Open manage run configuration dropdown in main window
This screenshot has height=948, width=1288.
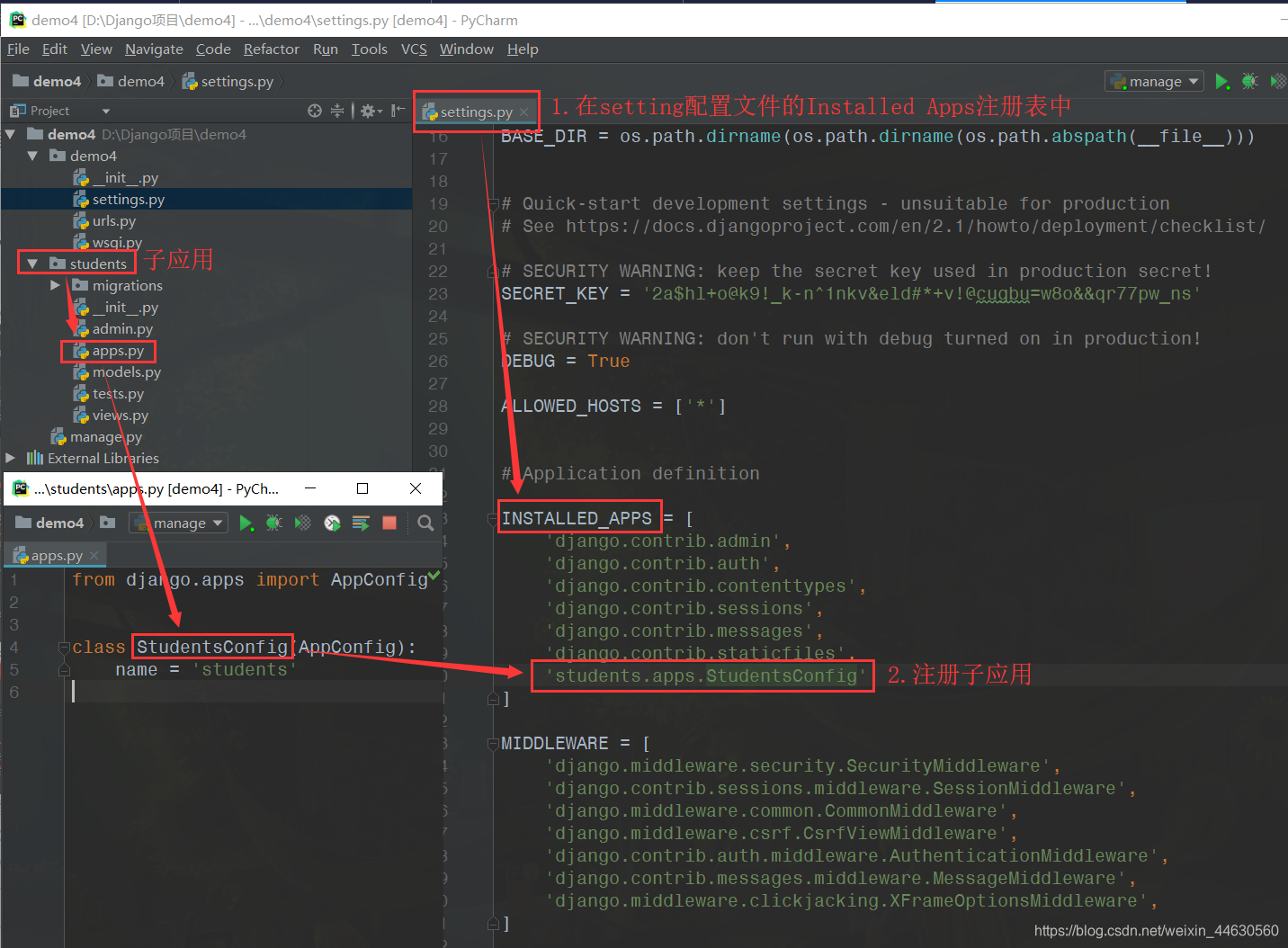point(1154,81)
